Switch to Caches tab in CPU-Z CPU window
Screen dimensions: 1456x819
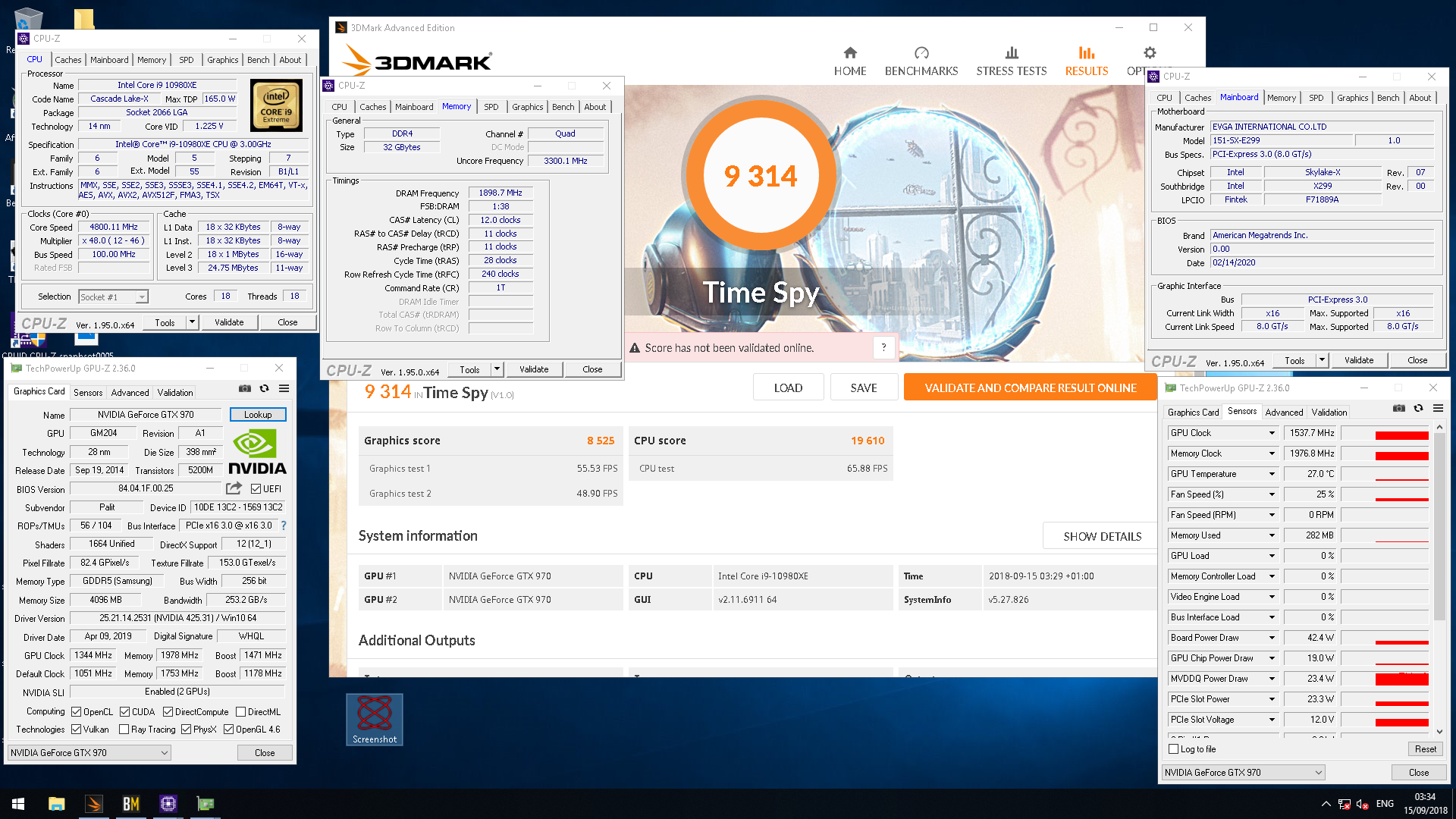click(x=67, y=60)
